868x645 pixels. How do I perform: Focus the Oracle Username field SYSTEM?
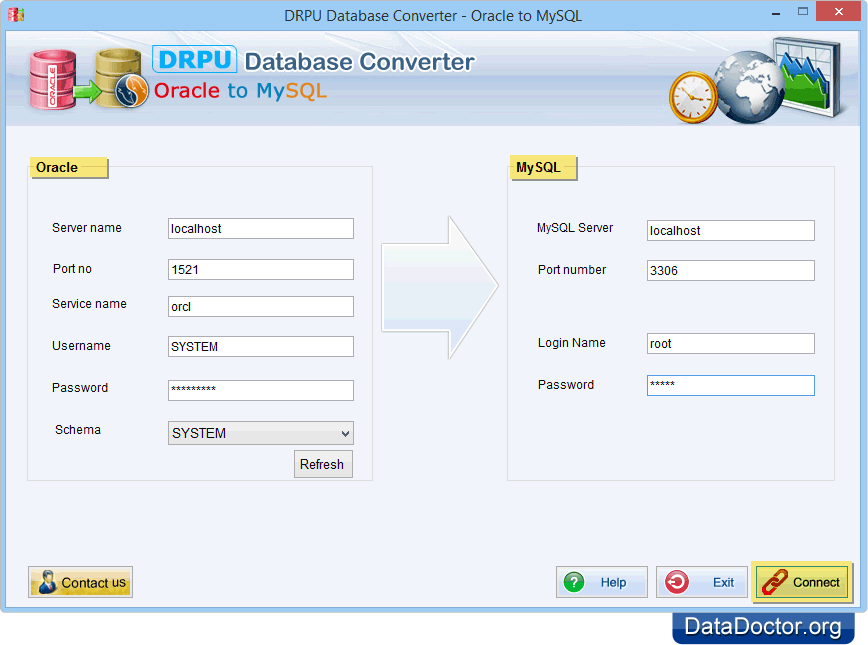261,347
